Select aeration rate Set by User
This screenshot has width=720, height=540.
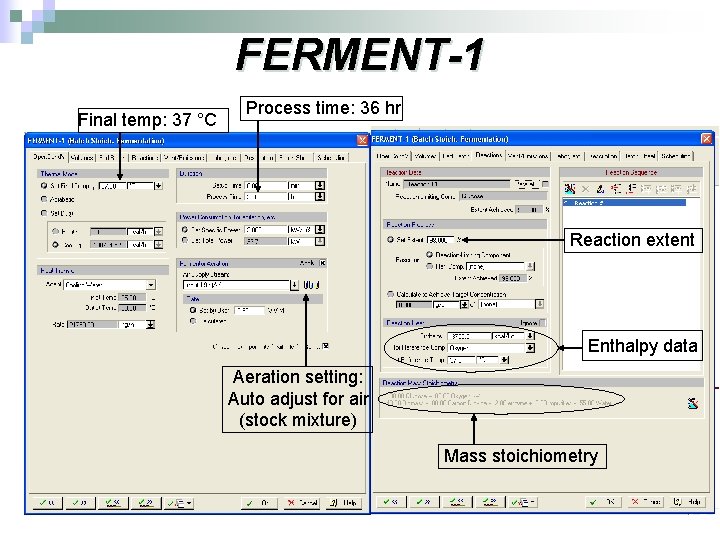tap(193, 310)
